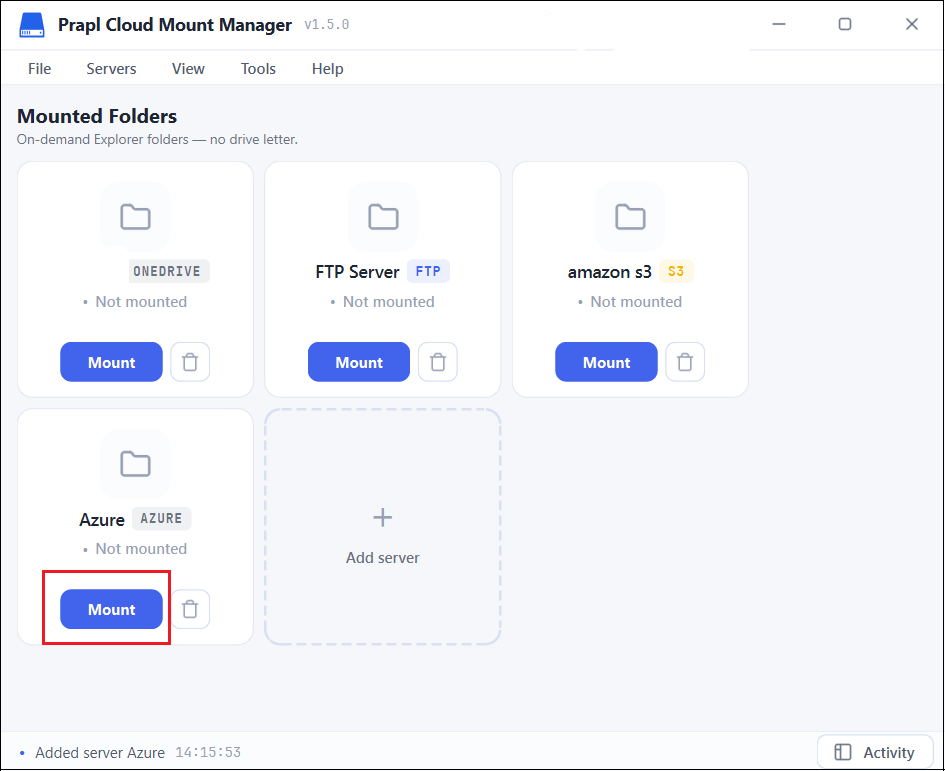Click the v1.5.0 version label
The height and width of the screenshot is (771, 945).
pyautogui.click(x=327, y=25)
